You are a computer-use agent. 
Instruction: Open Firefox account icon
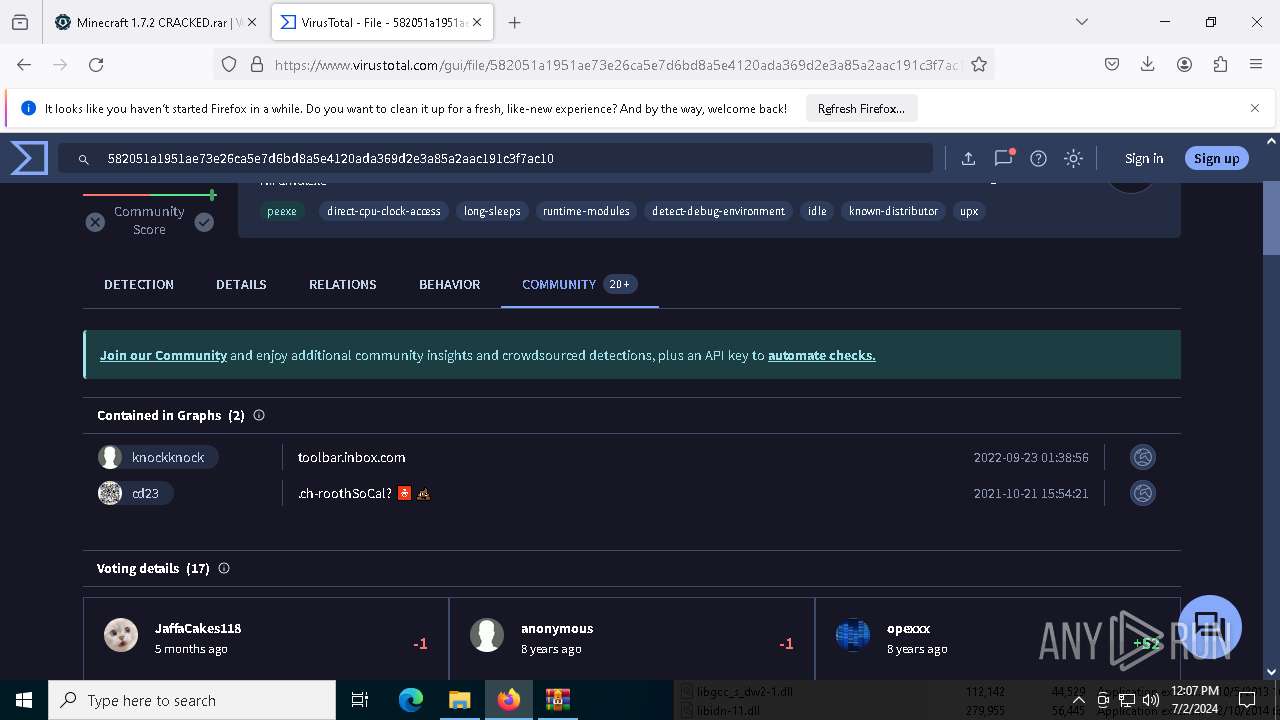1184,64
